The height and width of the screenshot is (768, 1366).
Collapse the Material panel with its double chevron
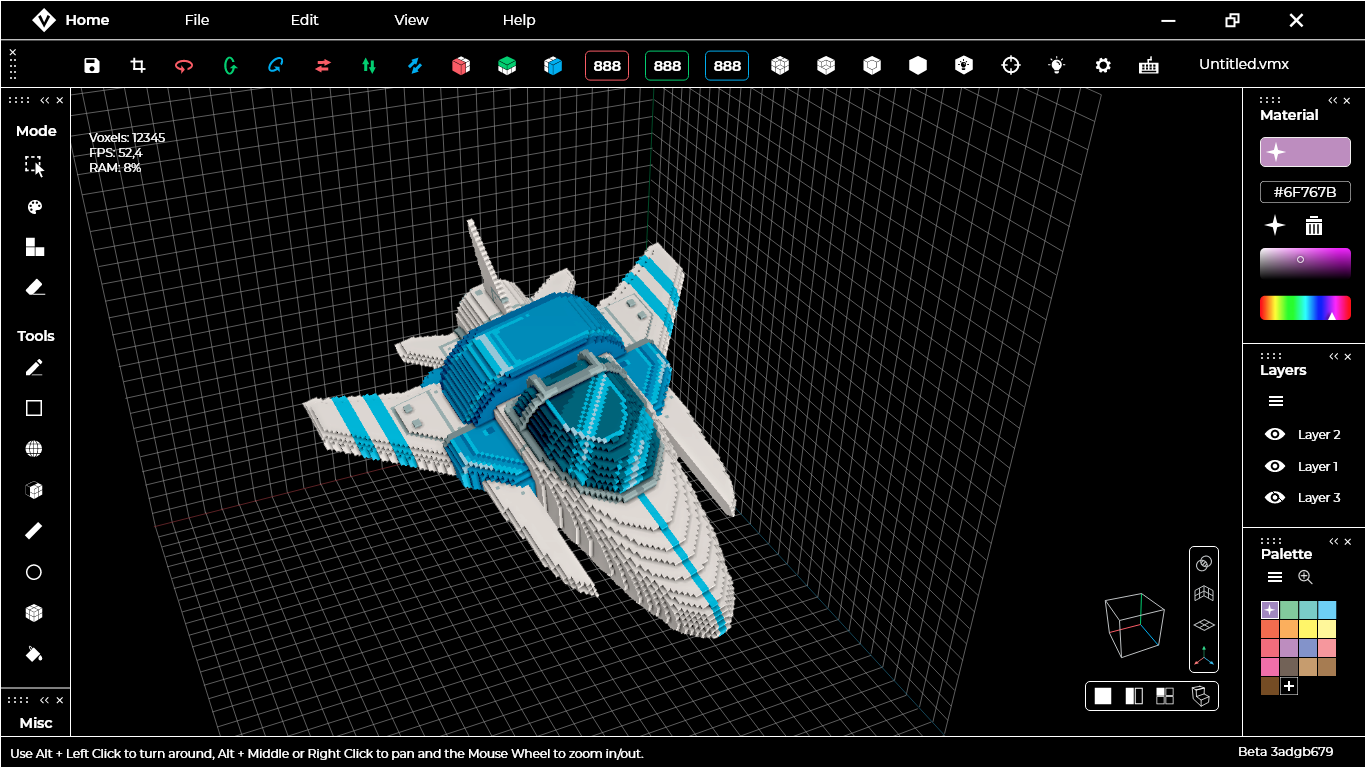click(1333, 100)
